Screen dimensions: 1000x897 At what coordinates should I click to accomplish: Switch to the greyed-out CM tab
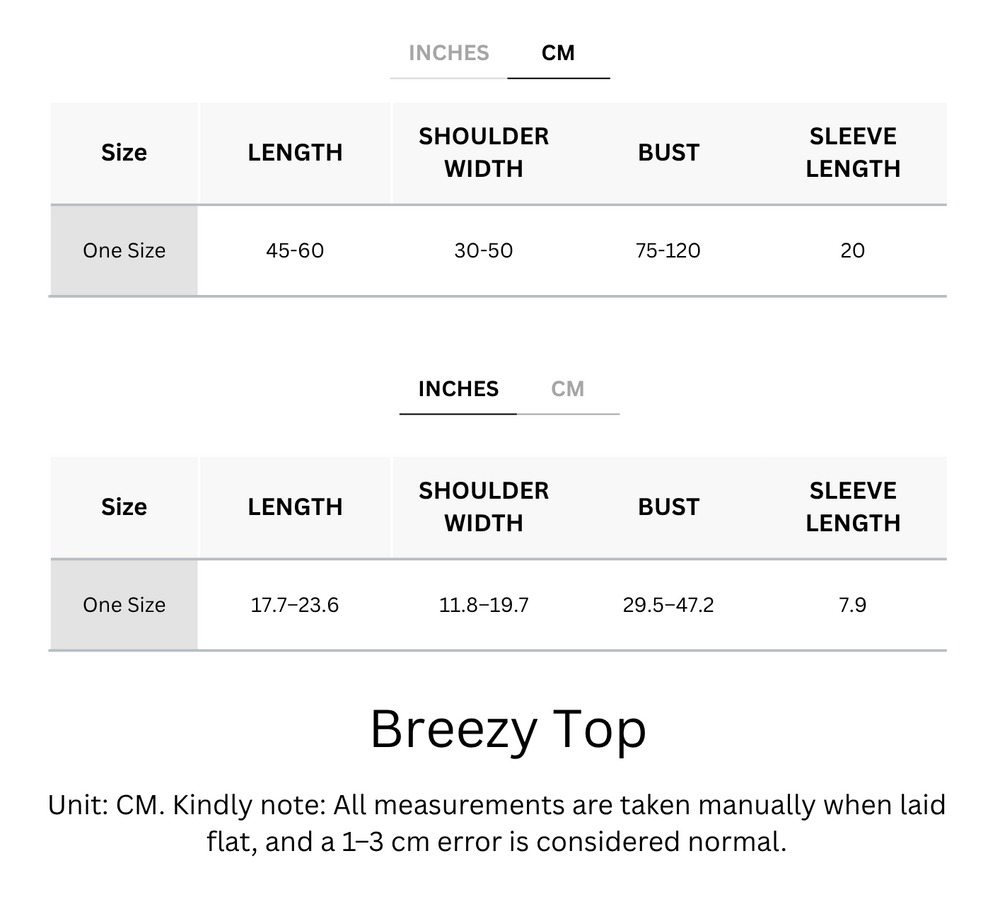(567, 389)
